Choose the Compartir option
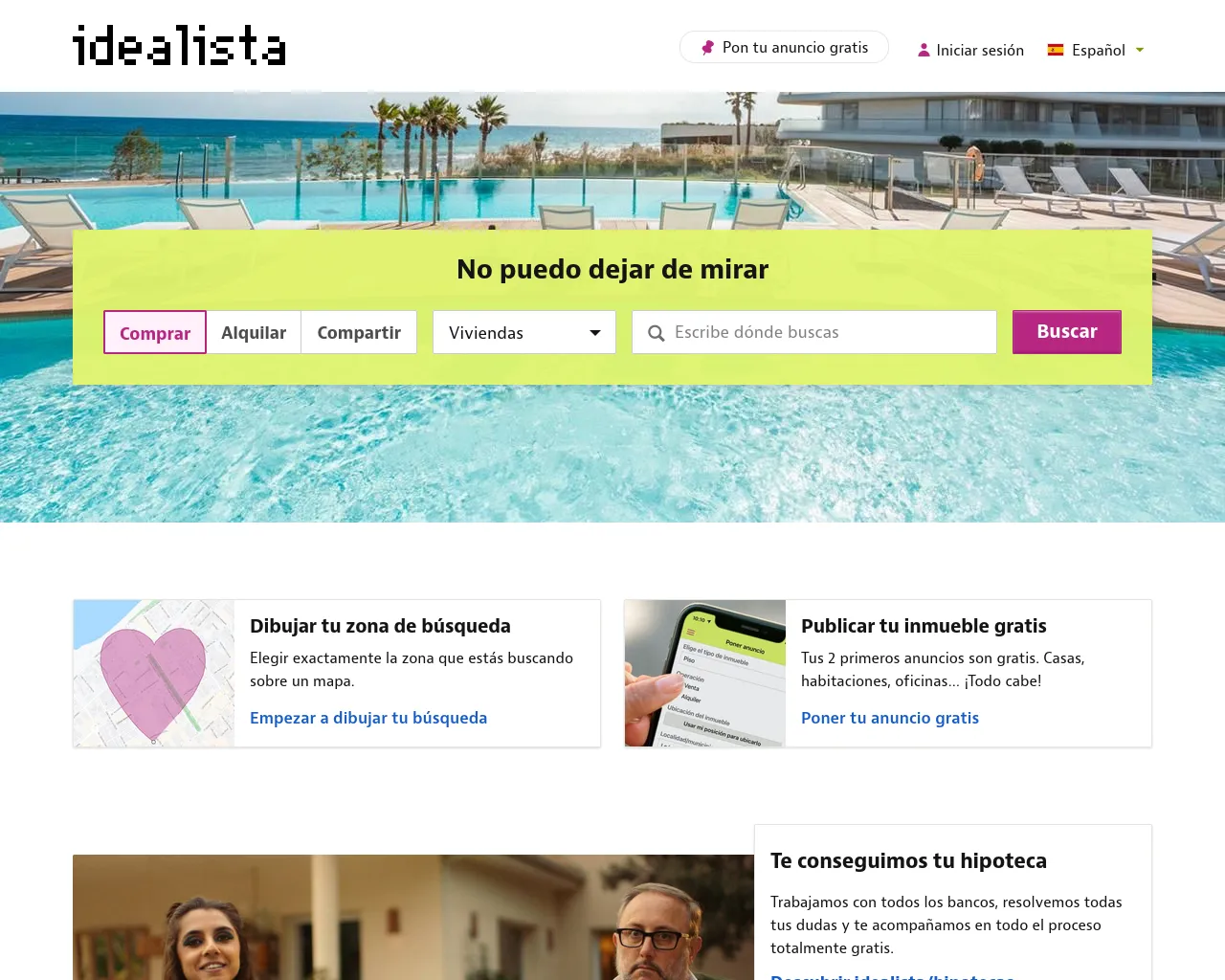The width and height of the screenshot is (1225, 980). tap(359, 332)
